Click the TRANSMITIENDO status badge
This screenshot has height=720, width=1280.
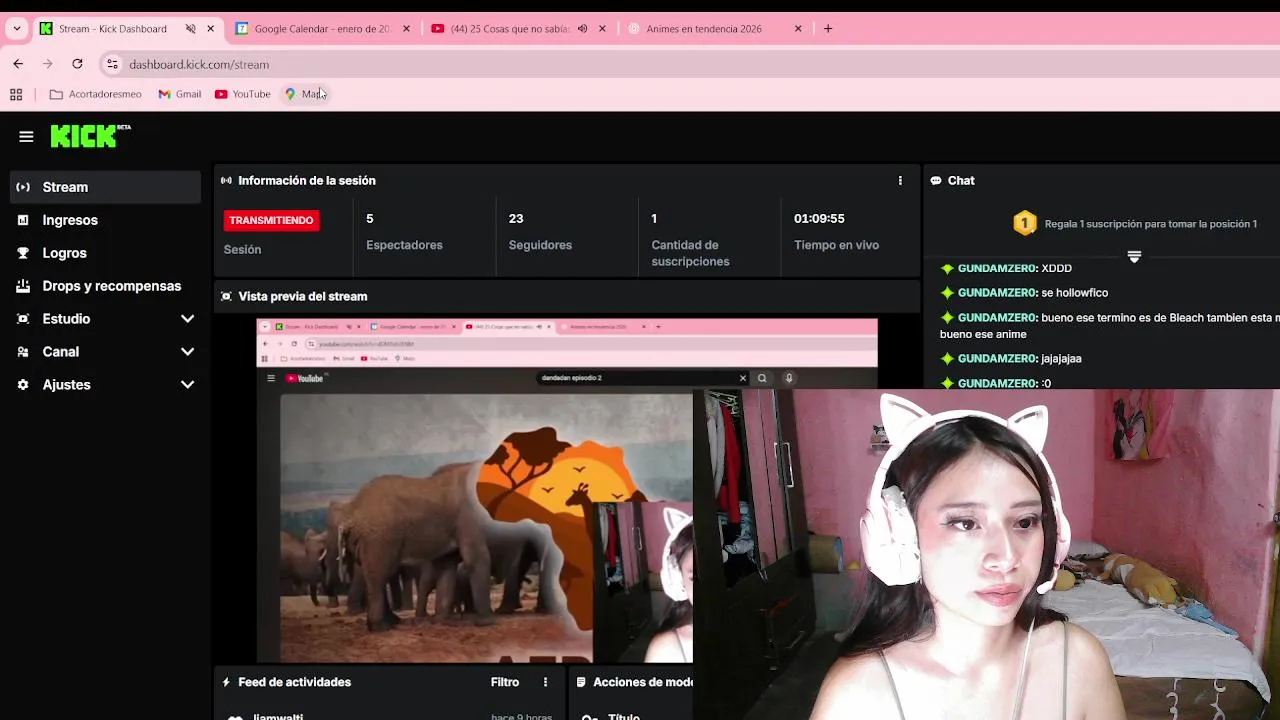coord(271,220)
